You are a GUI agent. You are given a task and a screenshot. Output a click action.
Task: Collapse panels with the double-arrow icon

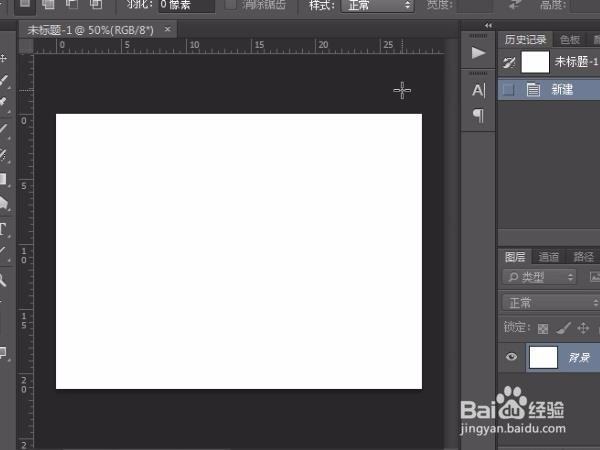click(x=488, y=26)
